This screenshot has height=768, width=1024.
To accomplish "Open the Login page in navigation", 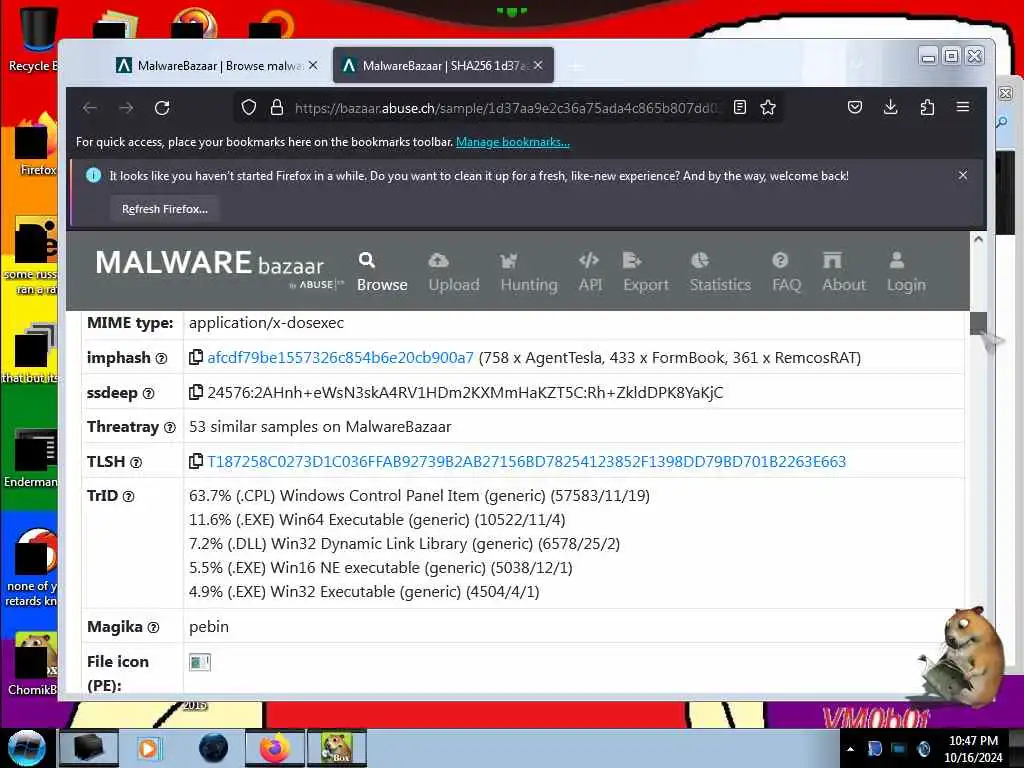I will [x=906, y=272].
